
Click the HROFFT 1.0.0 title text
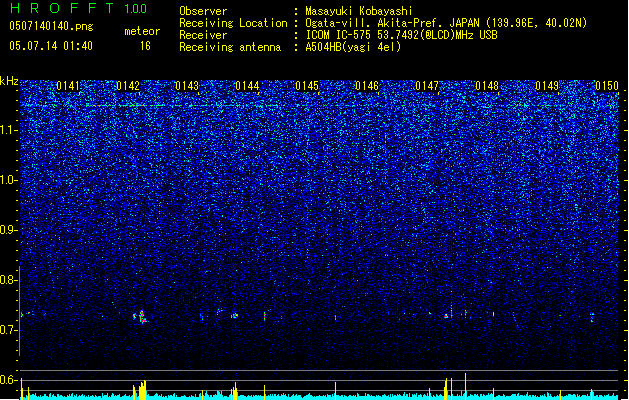click(79, 8)
